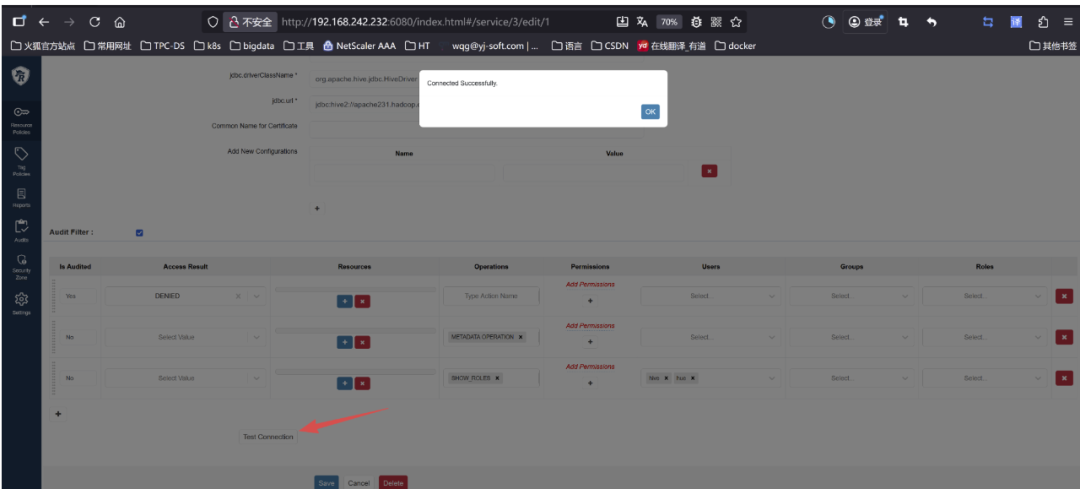Go forward in browser history

point(69,22)
